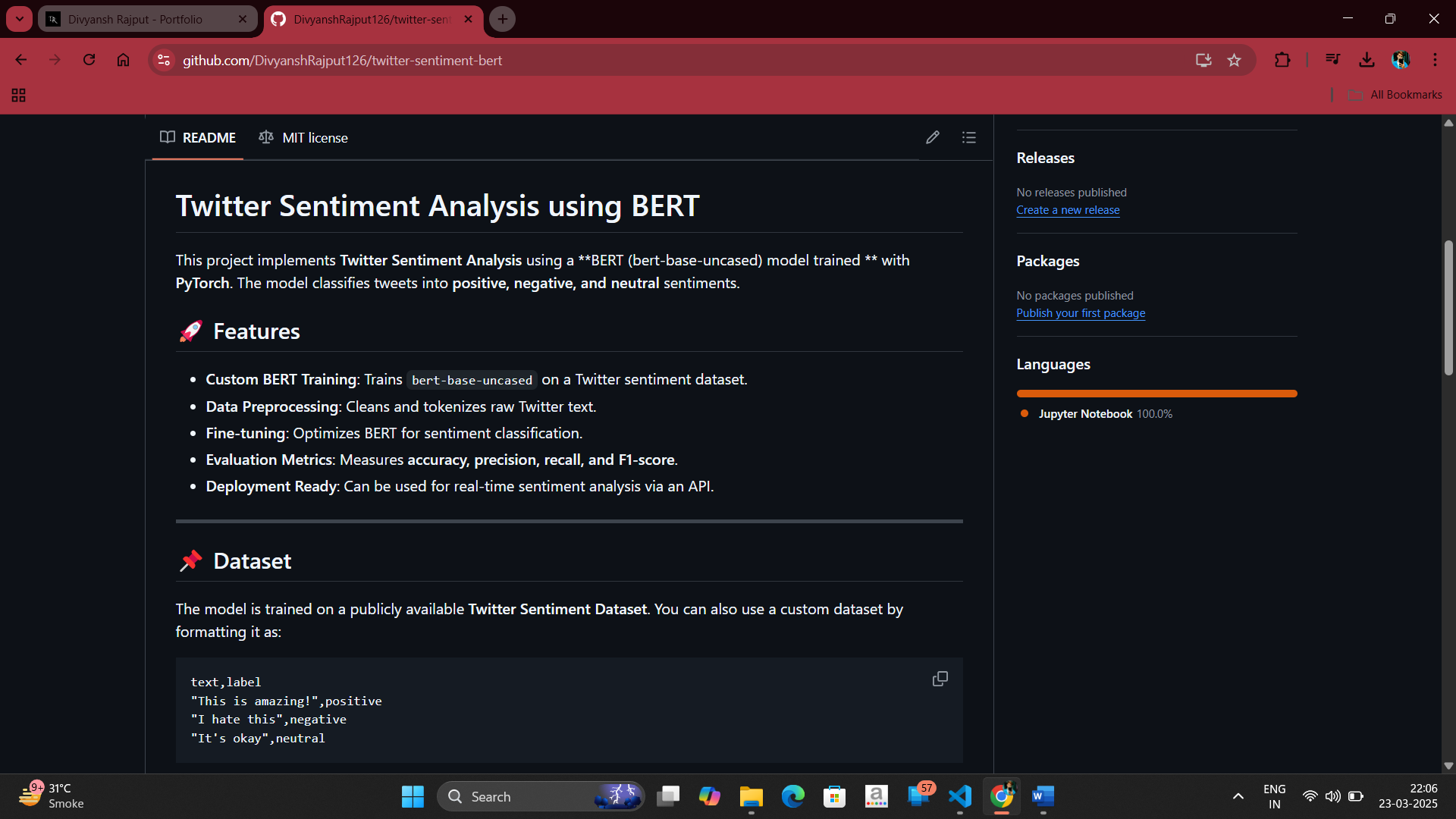Viewport: 1456px width, 819px height.
Task: Select the README tab
Action: click(x=198, y=137)
